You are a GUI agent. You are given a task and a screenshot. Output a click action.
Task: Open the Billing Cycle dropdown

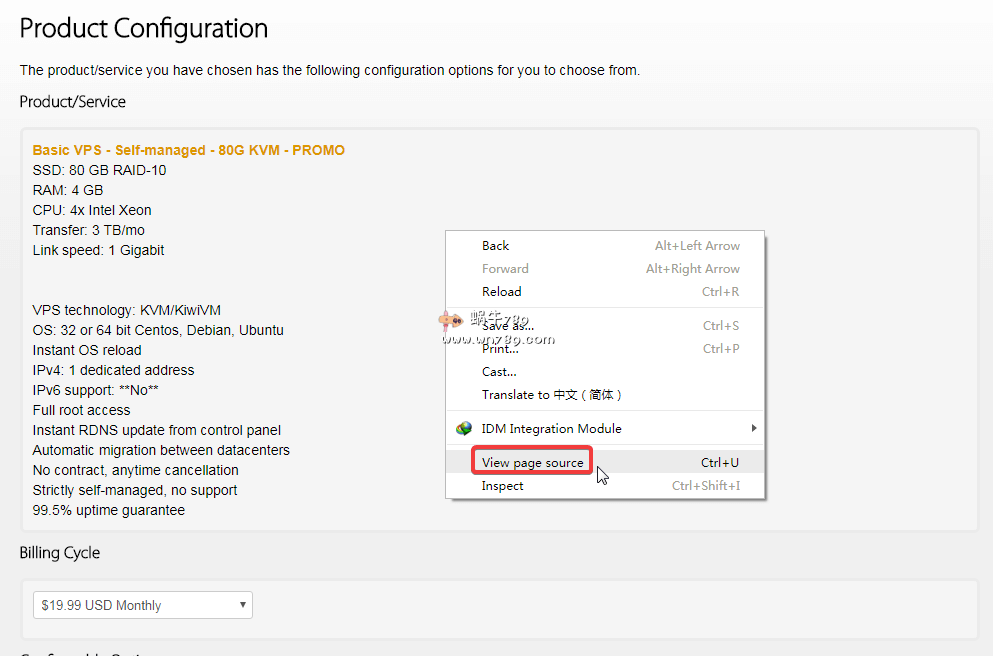tap(143, 605)
